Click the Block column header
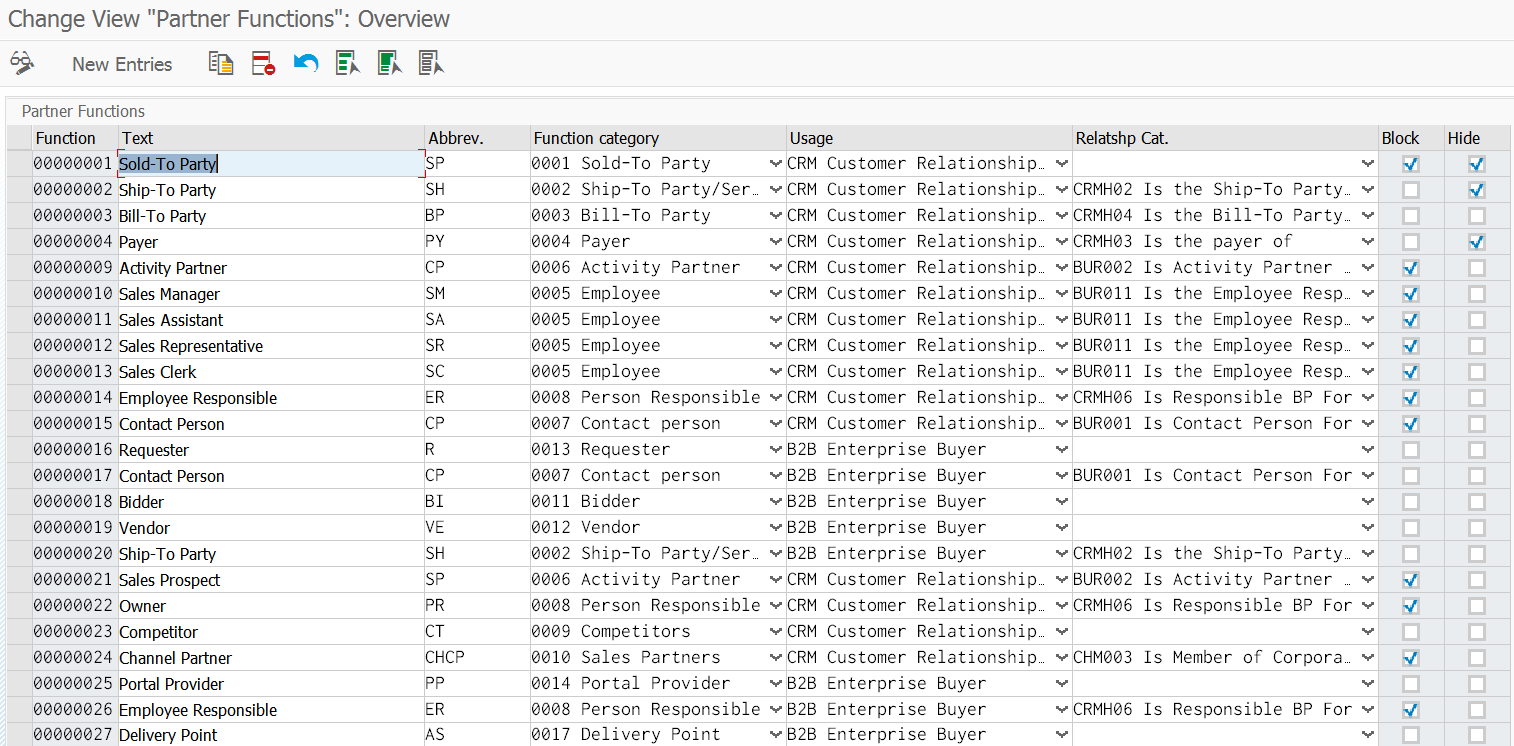 (x=1411, y=138)
